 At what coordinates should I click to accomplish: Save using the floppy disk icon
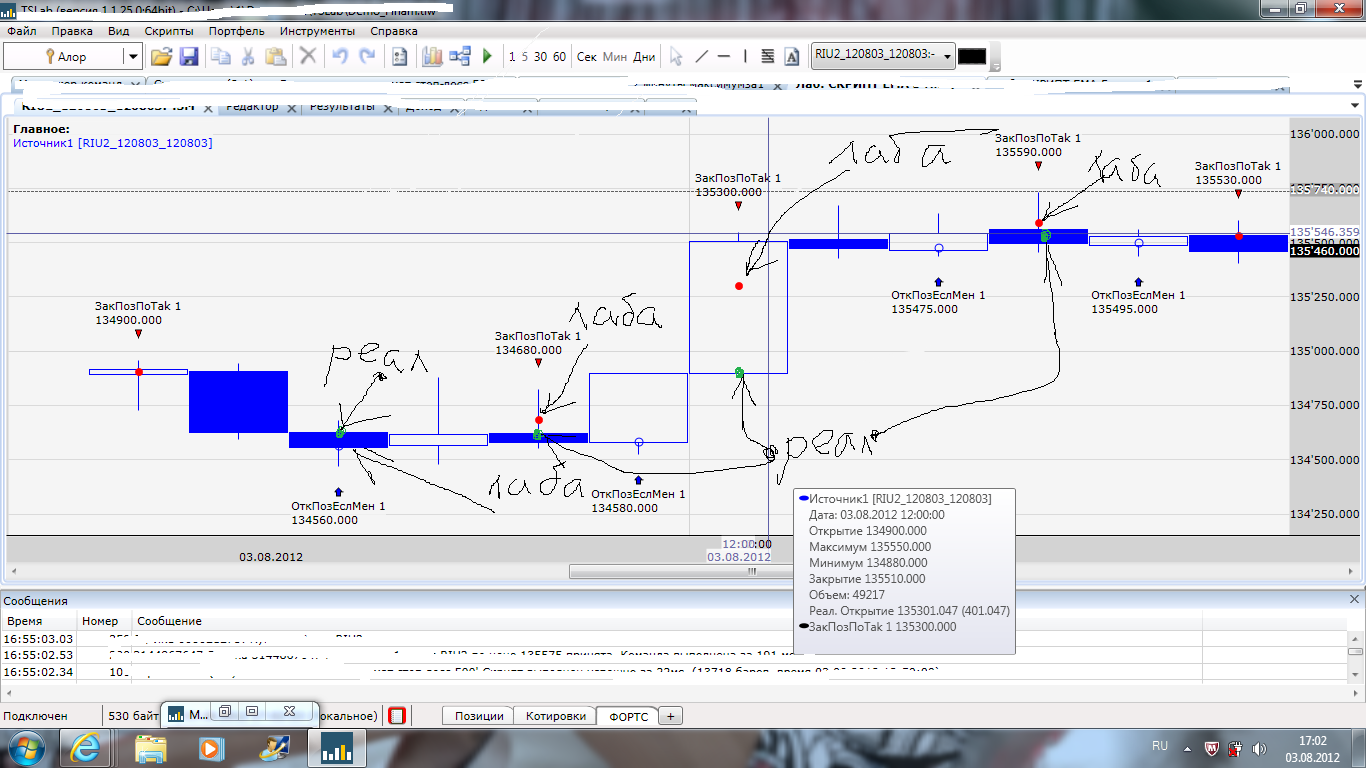pos(188,56)
